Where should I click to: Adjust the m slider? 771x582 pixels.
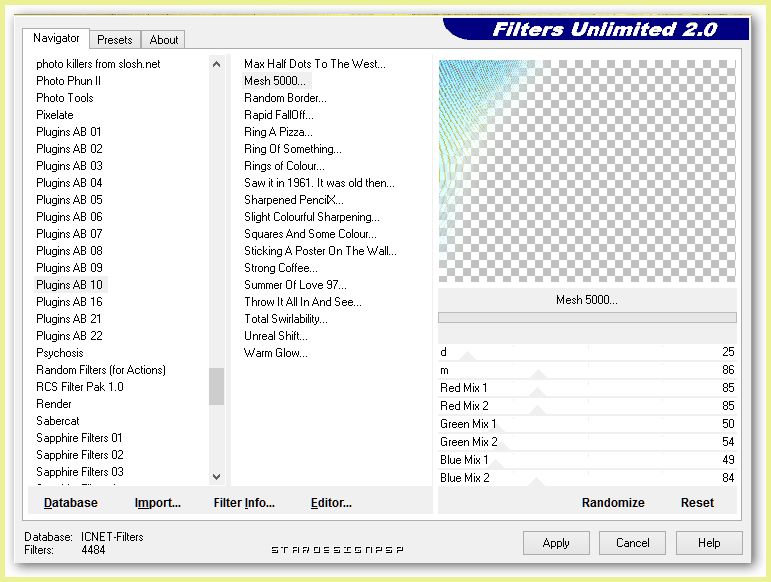coord(587,370)
